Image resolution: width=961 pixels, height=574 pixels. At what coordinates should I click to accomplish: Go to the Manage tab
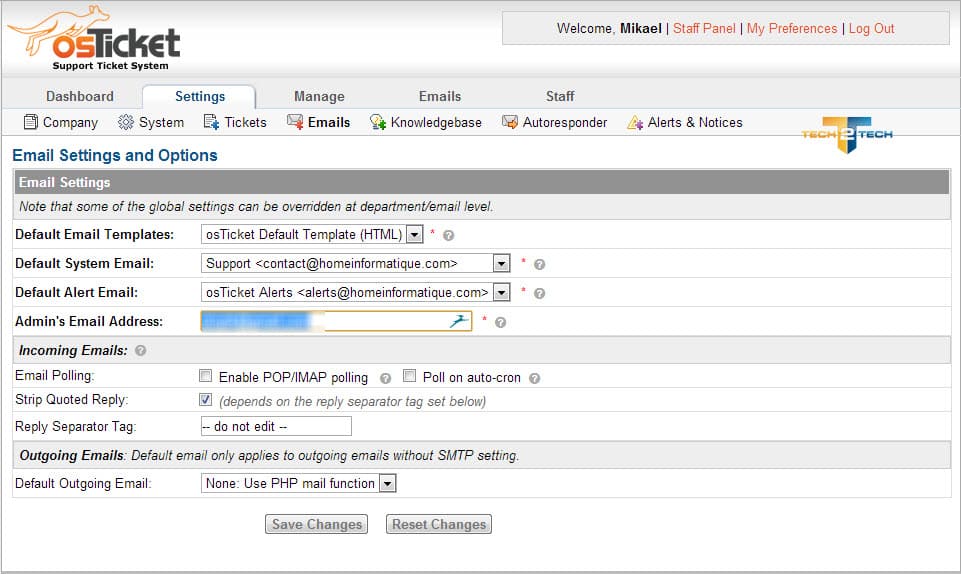[x=319, y=96]
